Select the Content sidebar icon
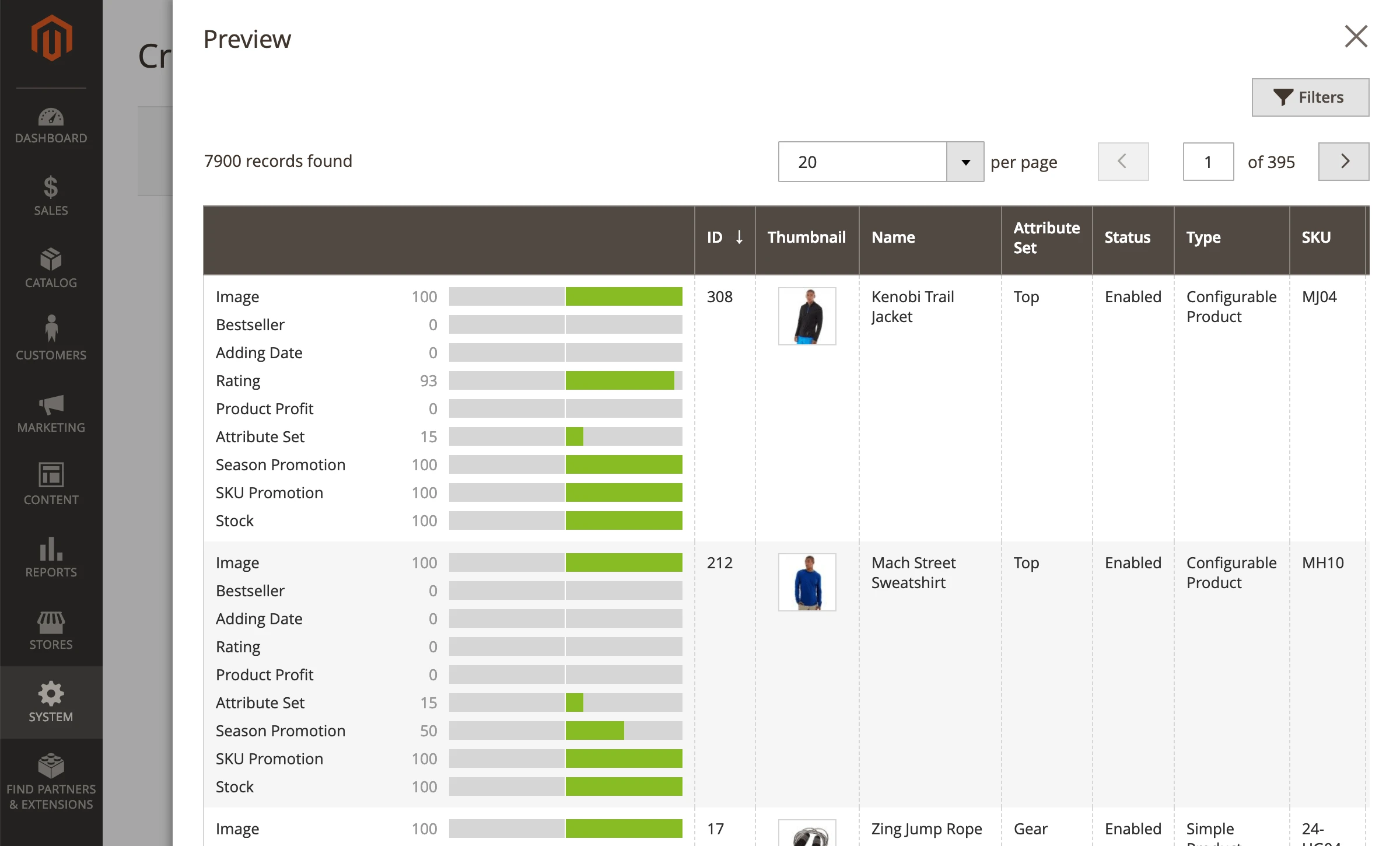This screenshot has width=1400, height=846. [51, 485]
